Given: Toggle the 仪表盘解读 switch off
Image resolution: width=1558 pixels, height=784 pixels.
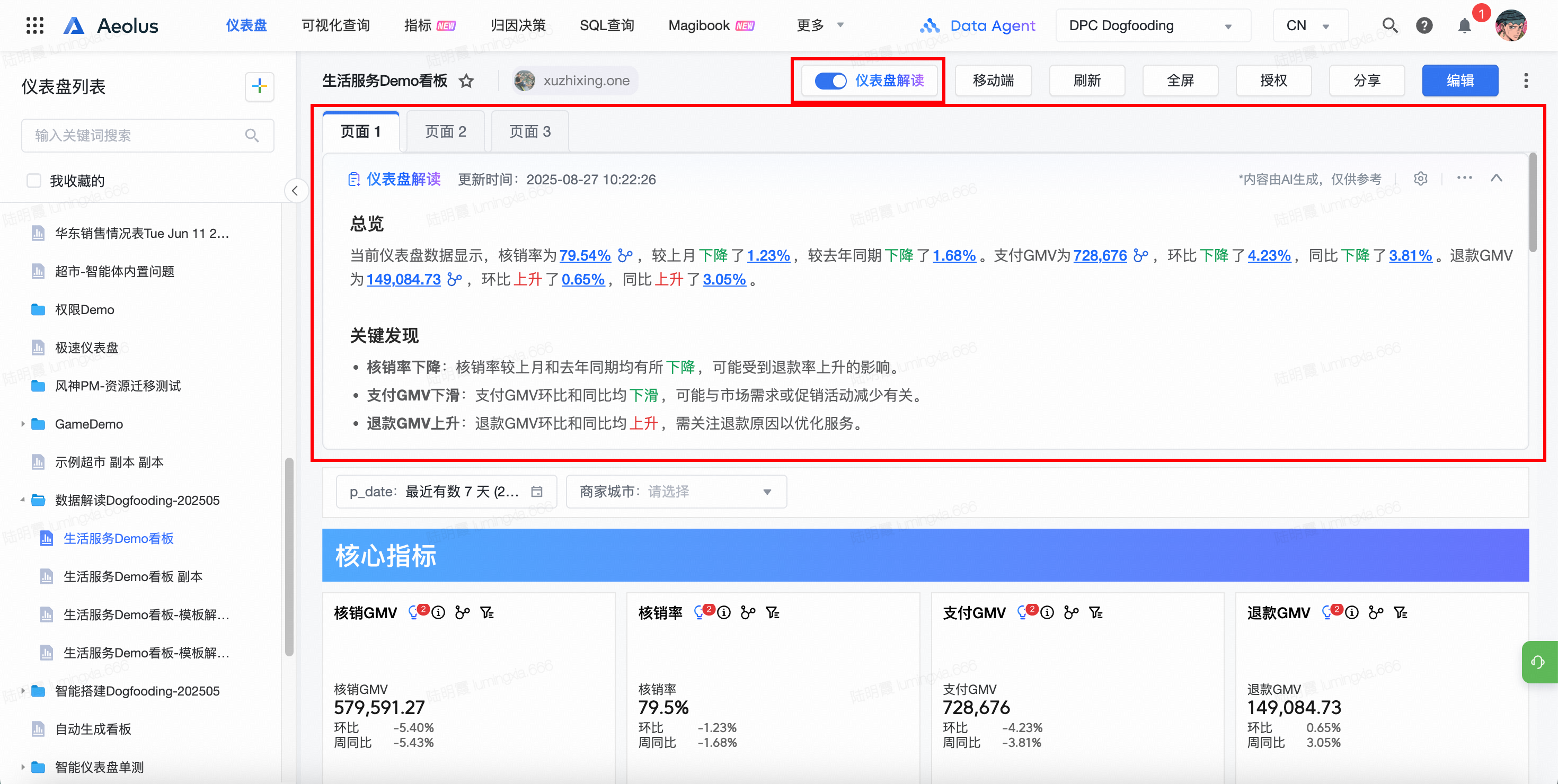Looking at the screenshot, I should [830, 81].
